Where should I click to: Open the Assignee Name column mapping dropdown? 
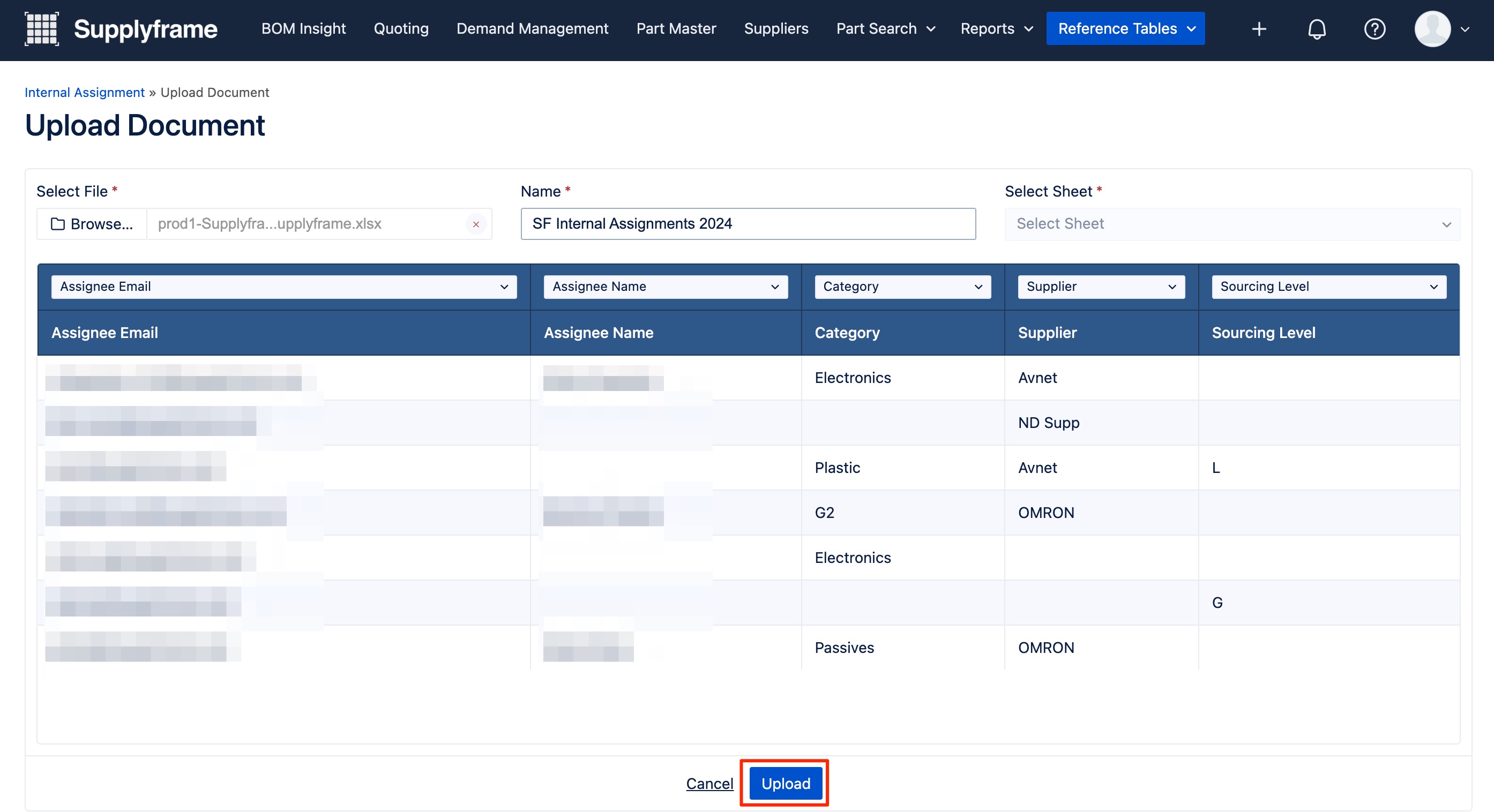tap(665, 287)
